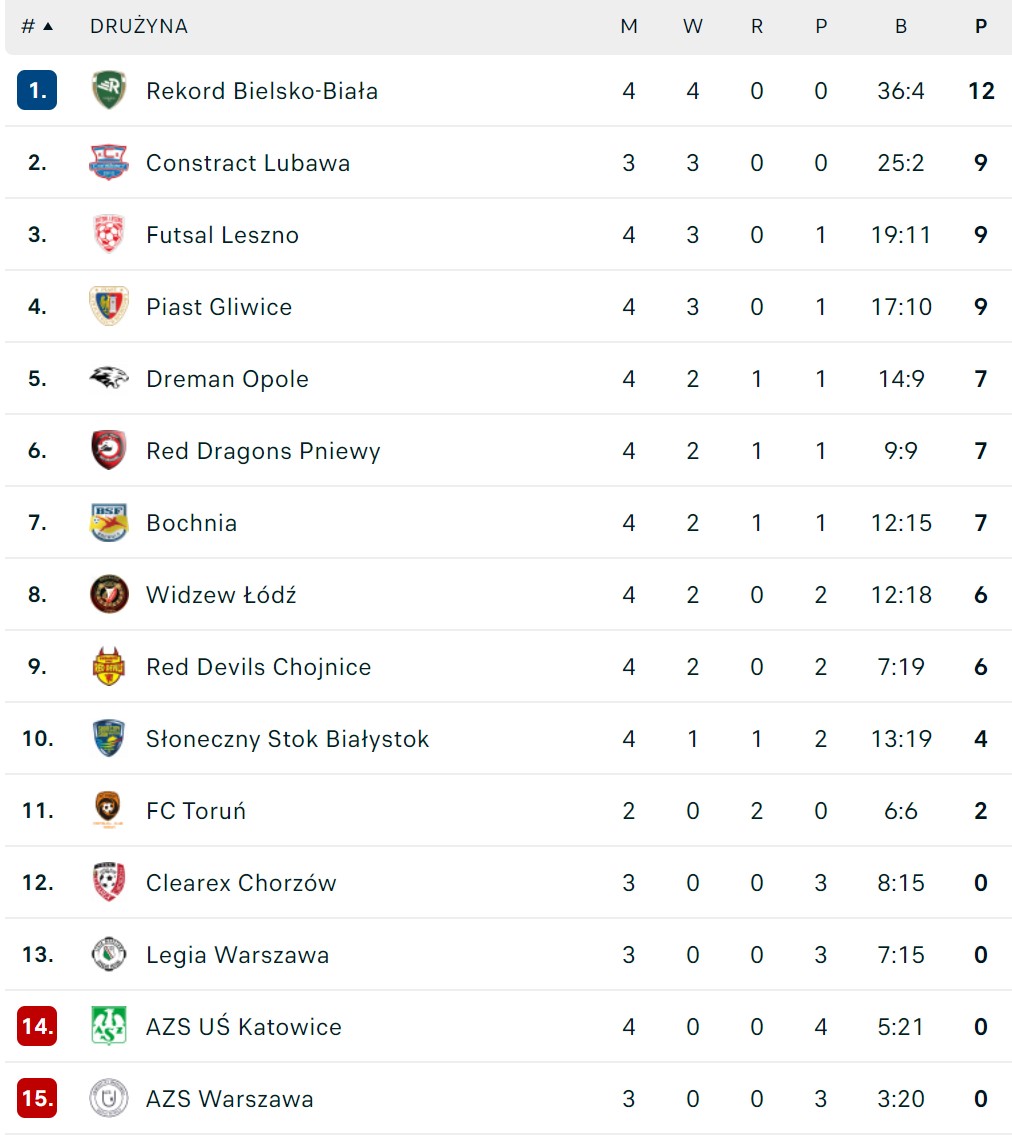Open the Słoneczny Stok Białystok team page
Viewport: 1012px width, 1135px height.
point(287,739)
